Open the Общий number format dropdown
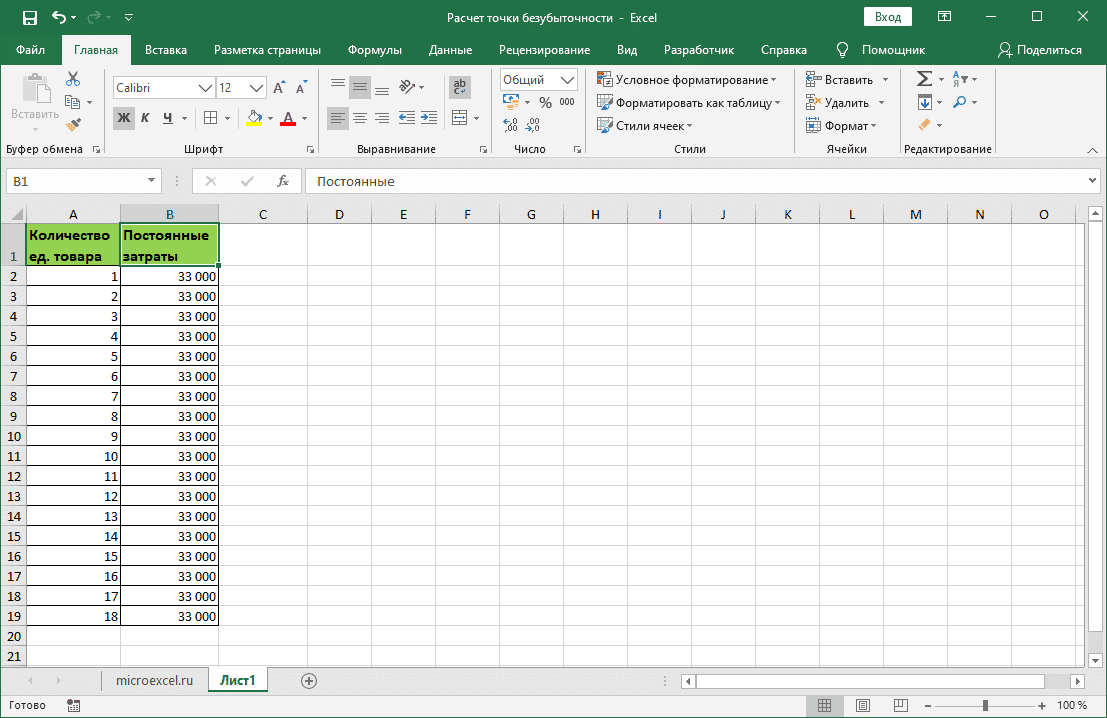1107x718 pixels. pos(568,80)
